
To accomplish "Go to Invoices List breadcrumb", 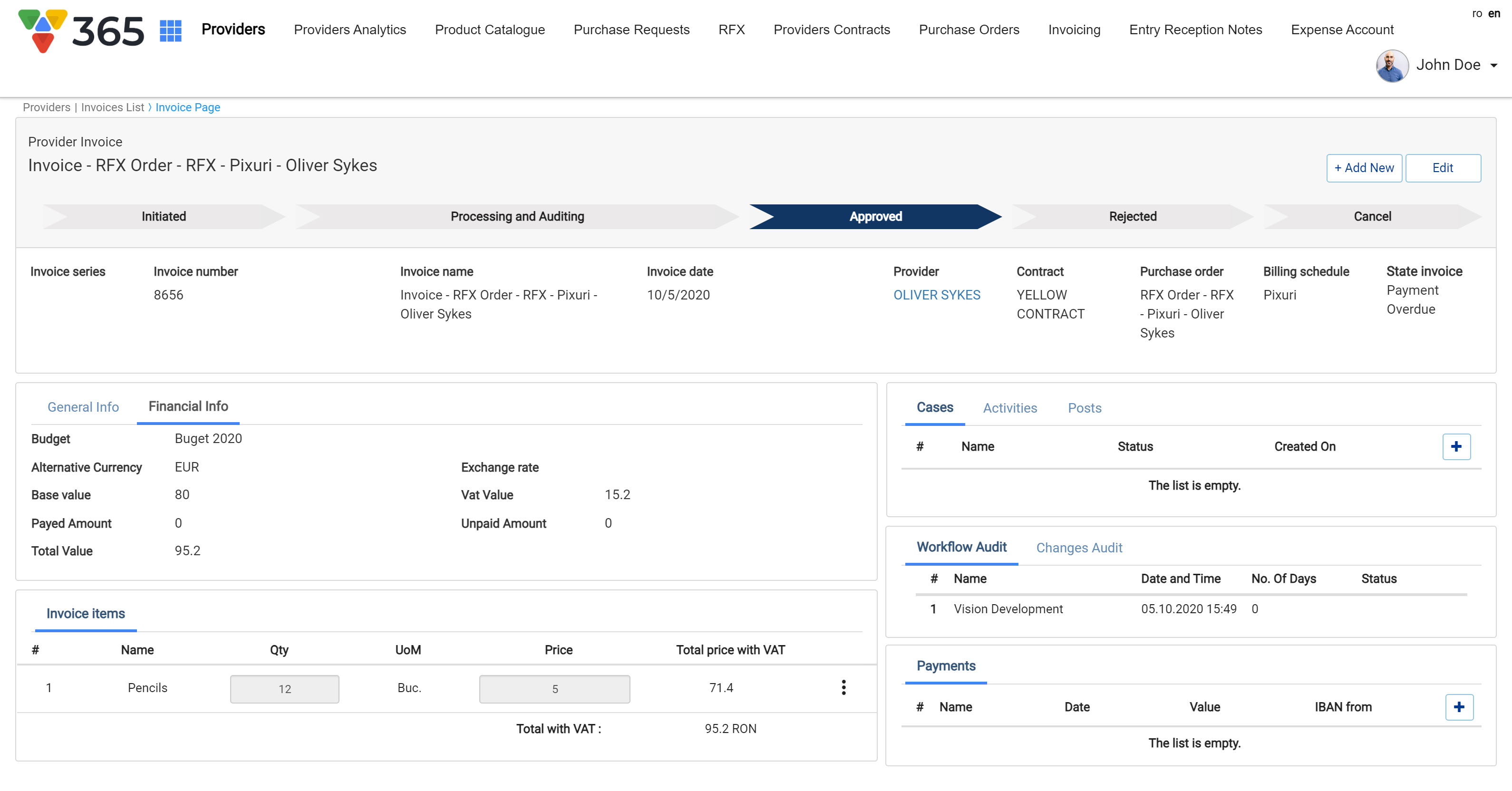I will [112, 107].
